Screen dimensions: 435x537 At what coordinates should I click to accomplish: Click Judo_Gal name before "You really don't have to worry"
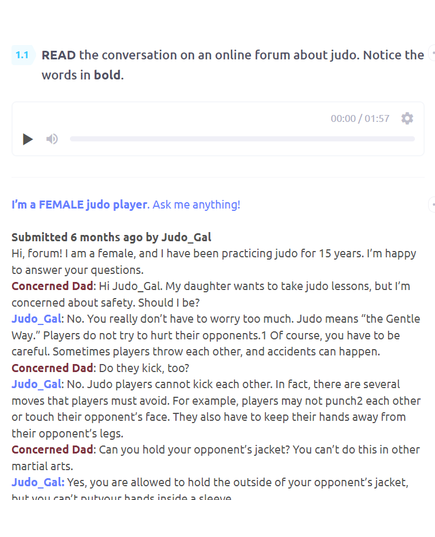point(37,319)
